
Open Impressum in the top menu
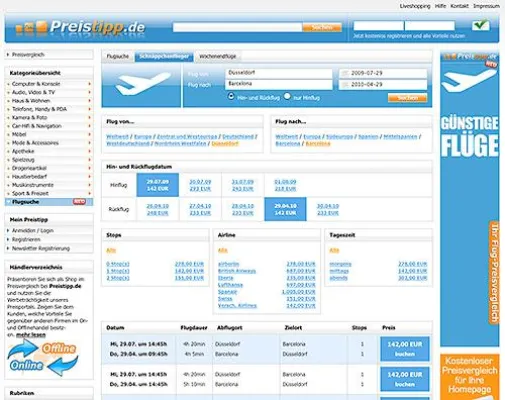[486, 6]
